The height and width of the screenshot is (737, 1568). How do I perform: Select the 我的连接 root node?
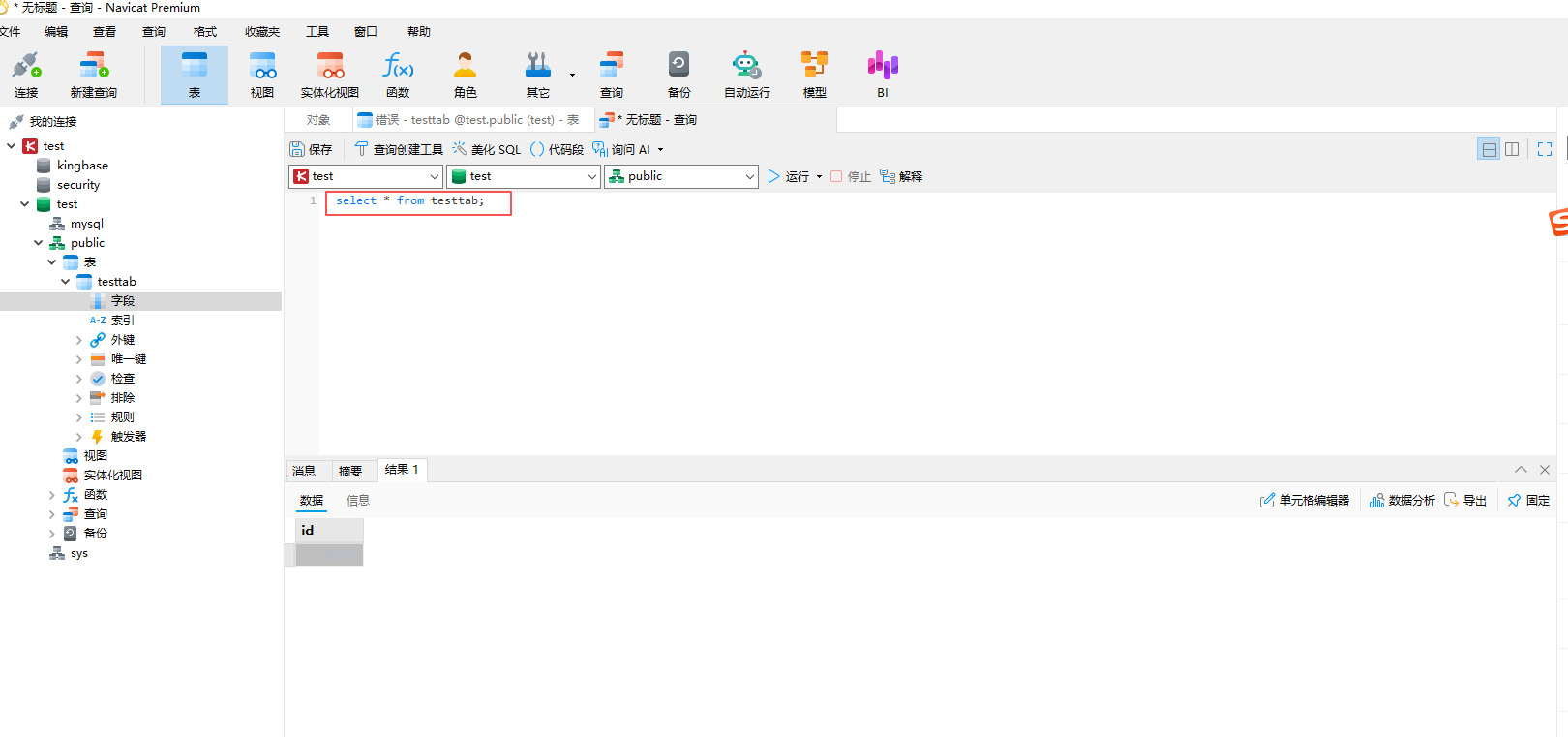(44, 122)
